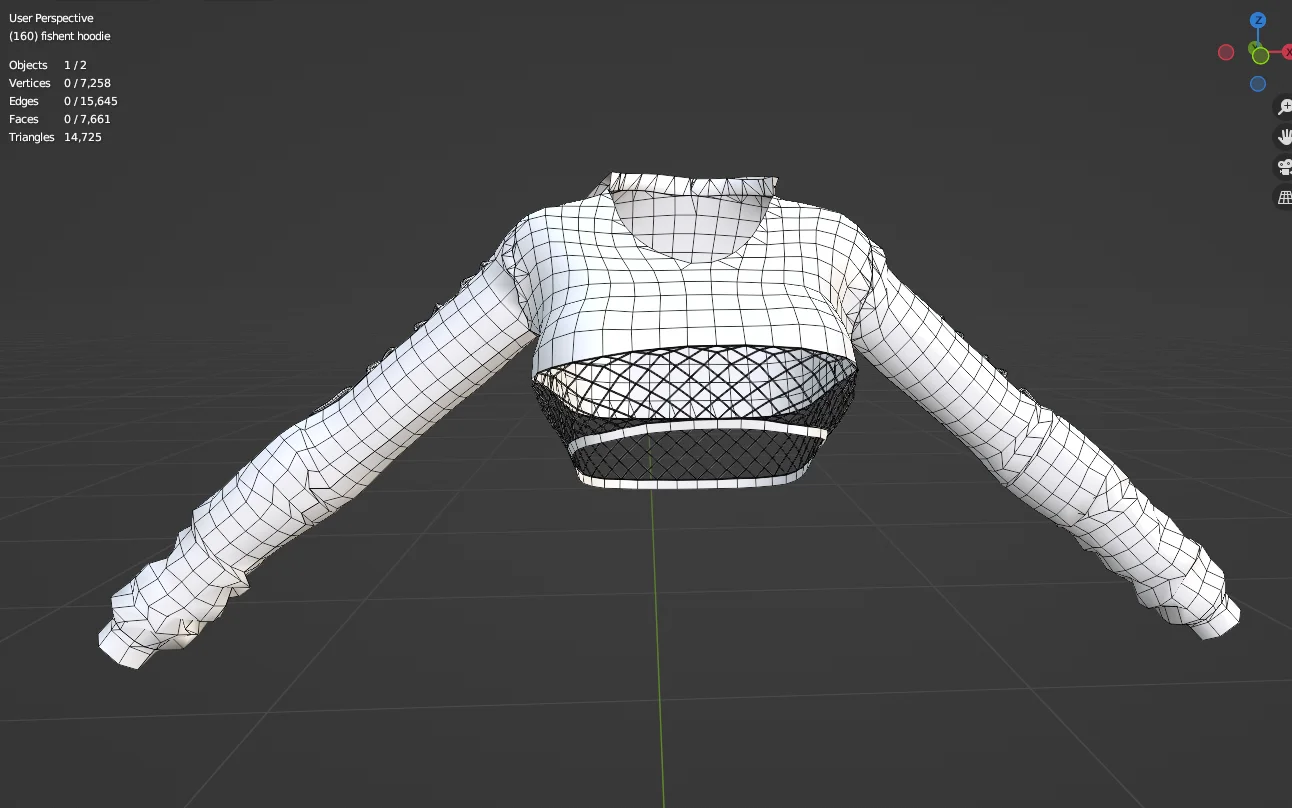1292x808 pixels.
Task: Toggle camera perspective using the camera icon
Action: [x=1284, y=166]
